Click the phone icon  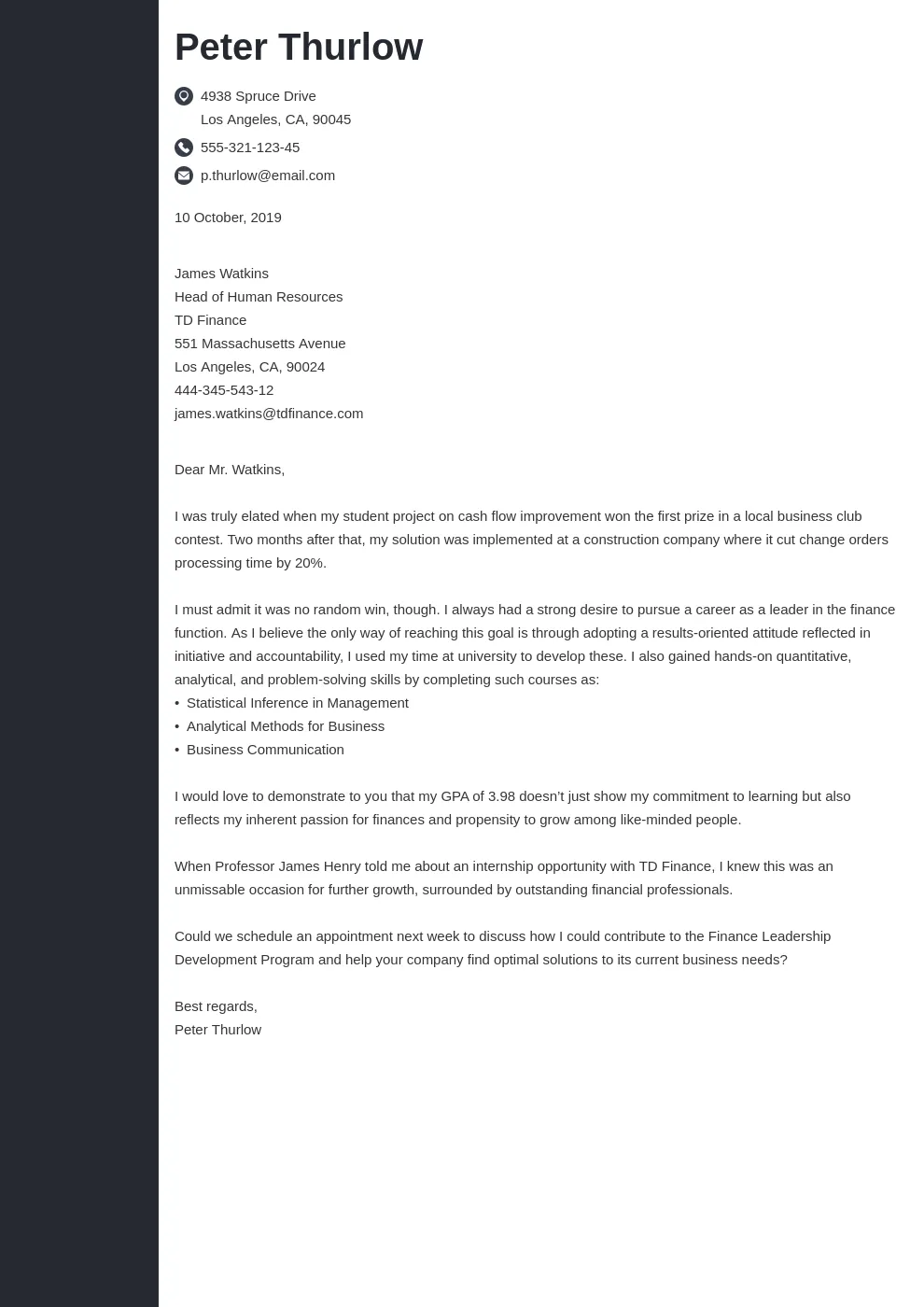click(x=184, y=148)
